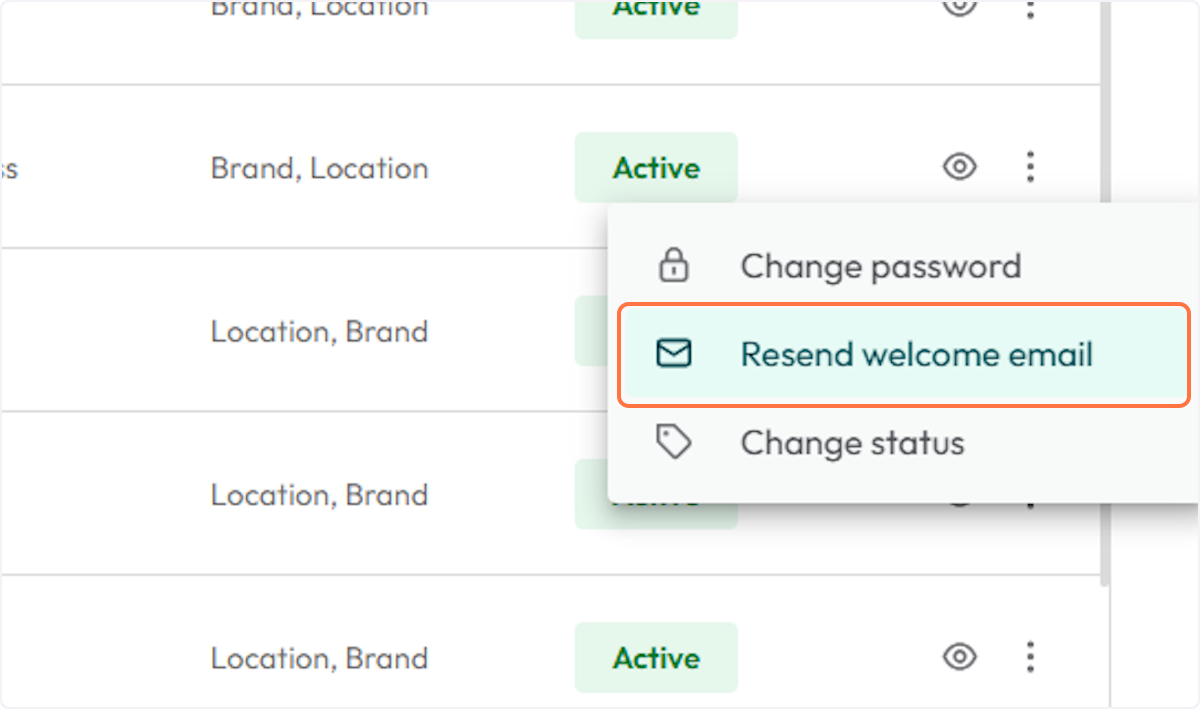The image size is (1200, 709).
Task: Select Change password from the context menu
Action: 880,266
